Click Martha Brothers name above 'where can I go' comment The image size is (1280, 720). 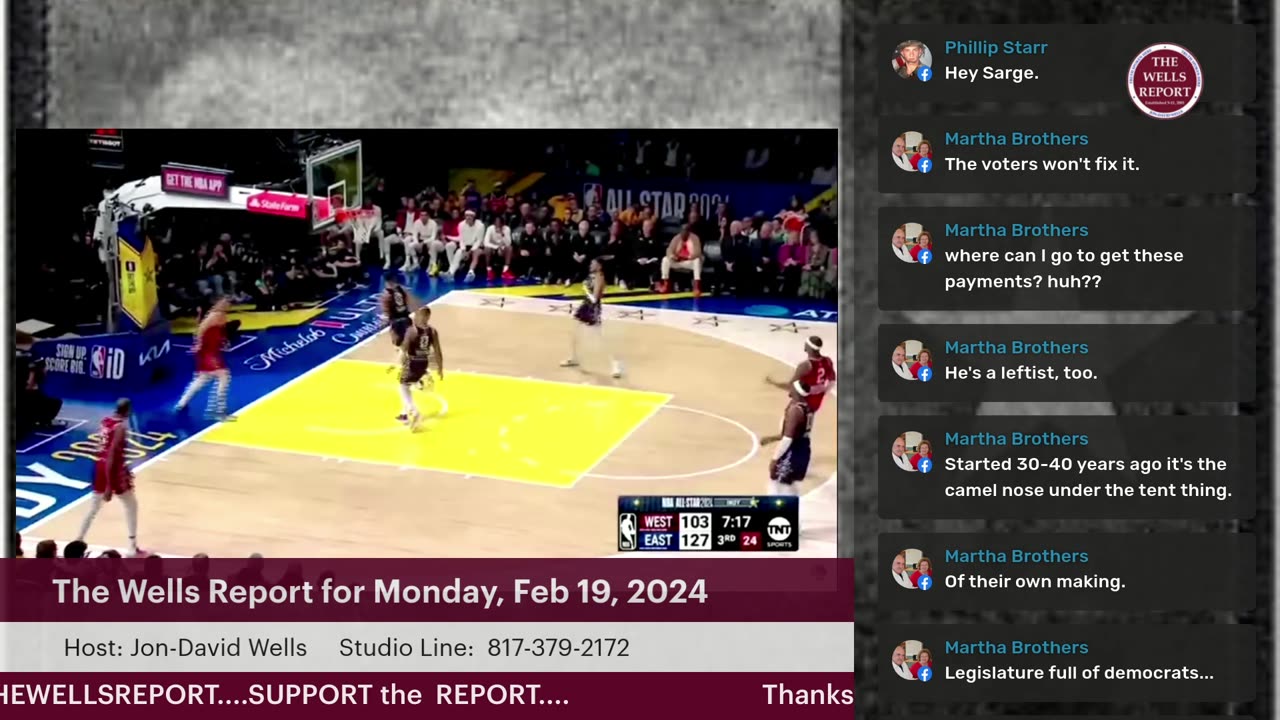coord(1016,229)
